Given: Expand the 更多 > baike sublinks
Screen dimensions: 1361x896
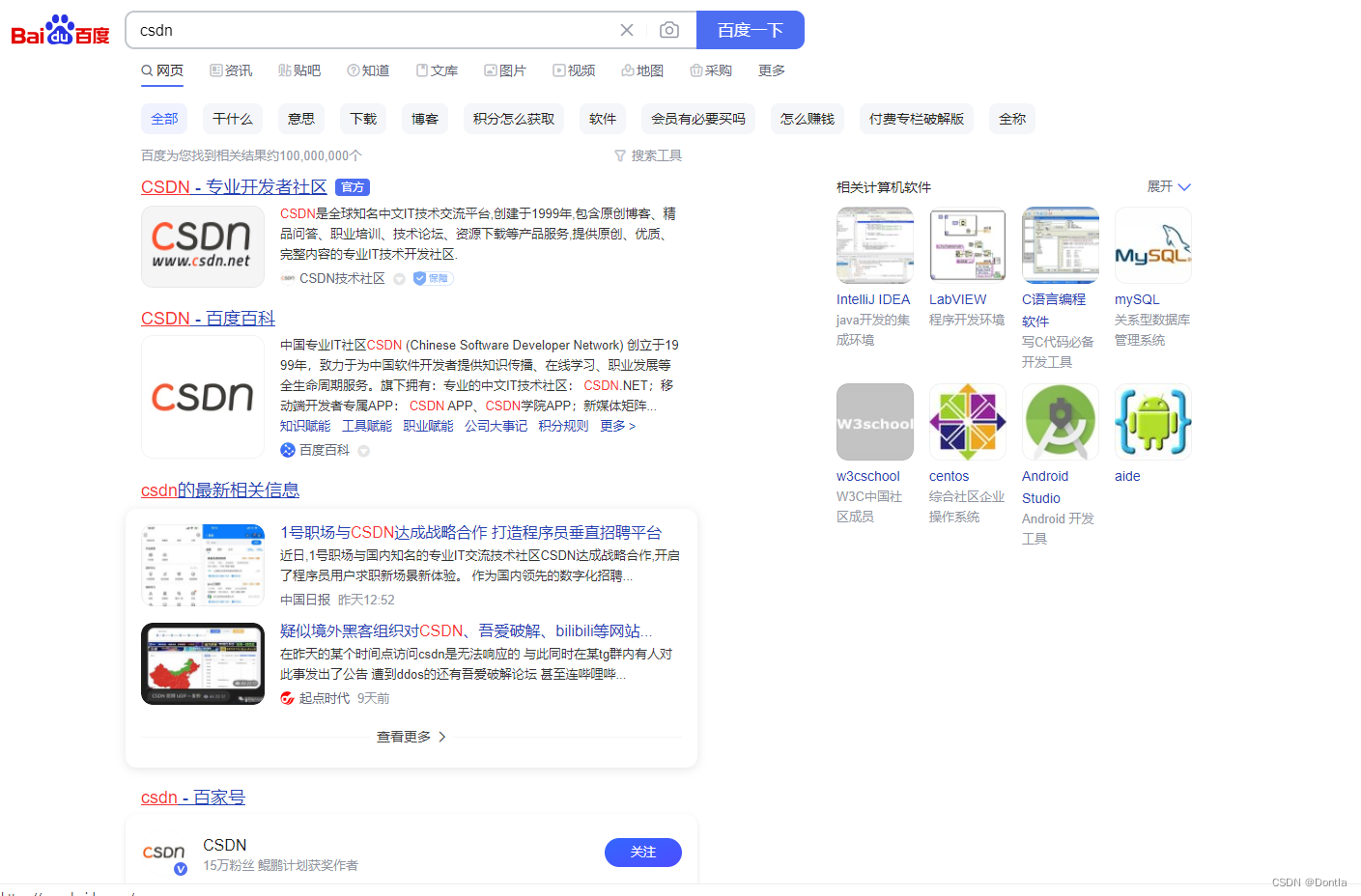Looking at the screenshot, I should click(x=617, y=426).
